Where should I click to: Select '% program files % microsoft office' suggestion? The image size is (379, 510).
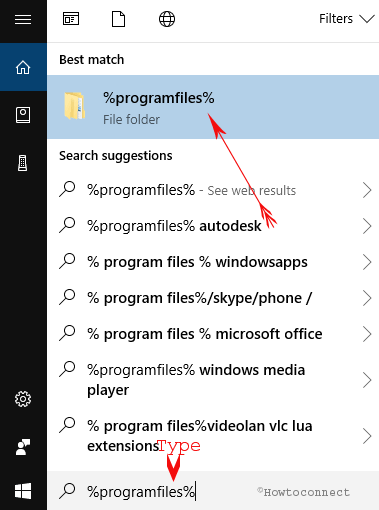pyautogui.click(x=213, y=334)
